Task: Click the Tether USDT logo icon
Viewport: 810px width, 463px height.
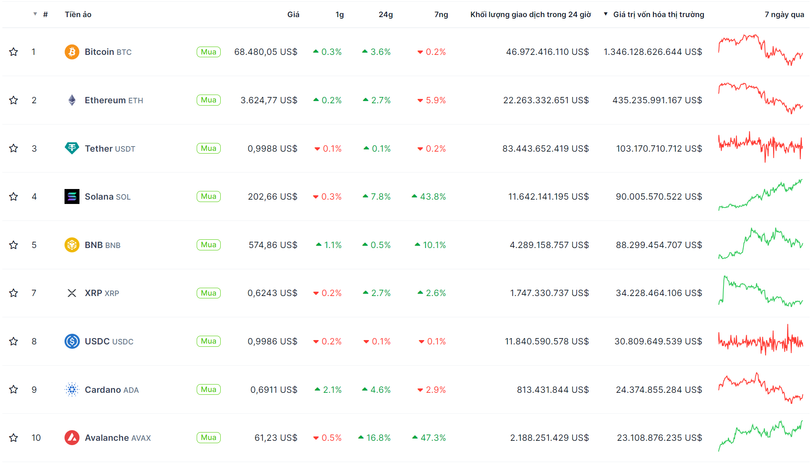Action: tap(72, 148)
